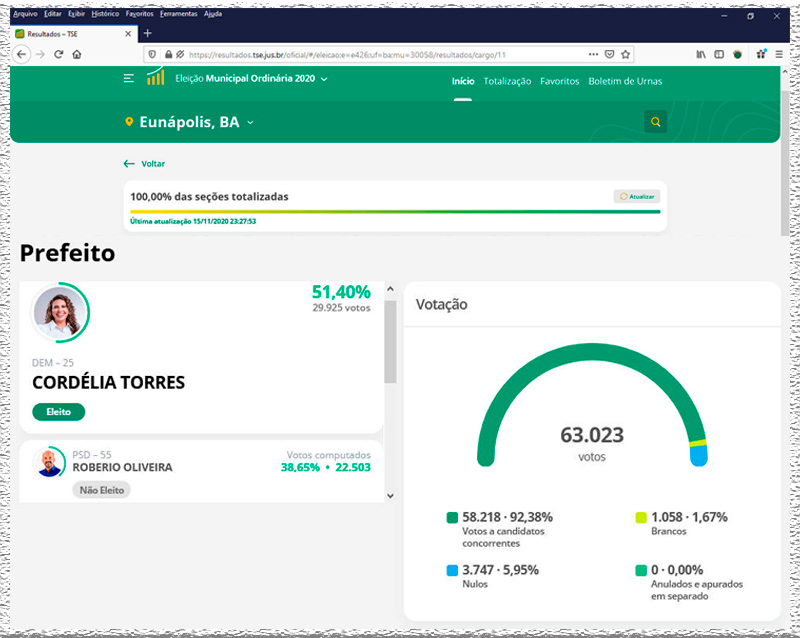Image resolution: width=800 pixels, height=638 pixels.
Task: Click the Firefox reload page icon
Action: pos(59,54)
